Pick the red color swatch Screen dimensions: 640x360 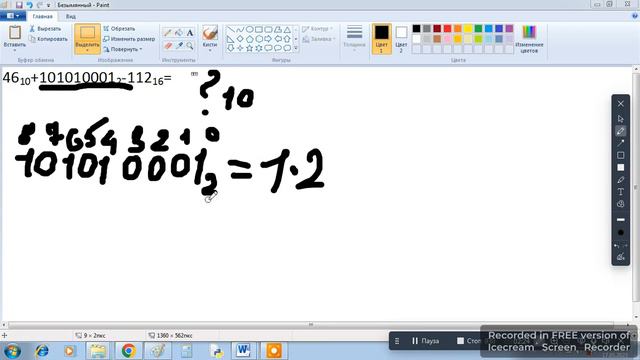pos(447,29)
